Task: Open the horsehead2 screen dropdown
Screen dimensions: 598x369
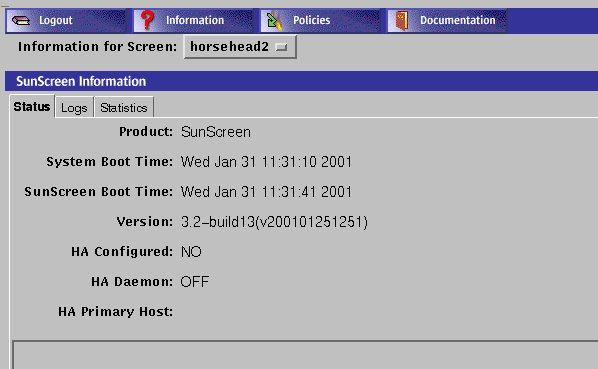Action: click(240, 47)
